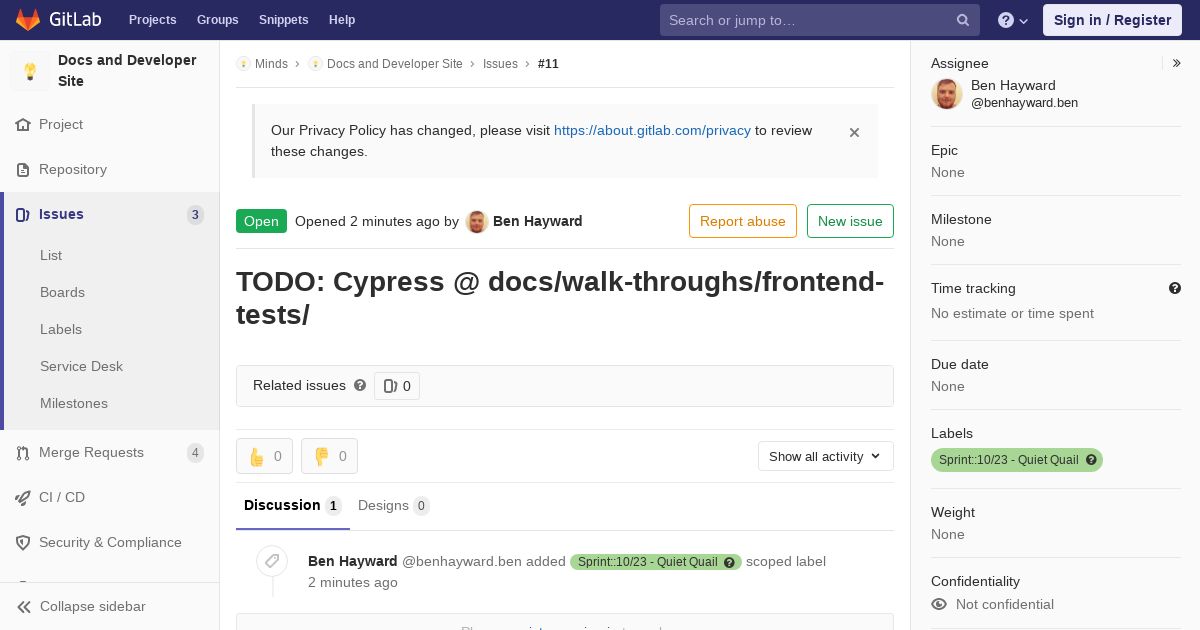Viewport: 1200px width, 630px height.
Task: Click the Minds breadcrumb link
Action: pos(271,64)
